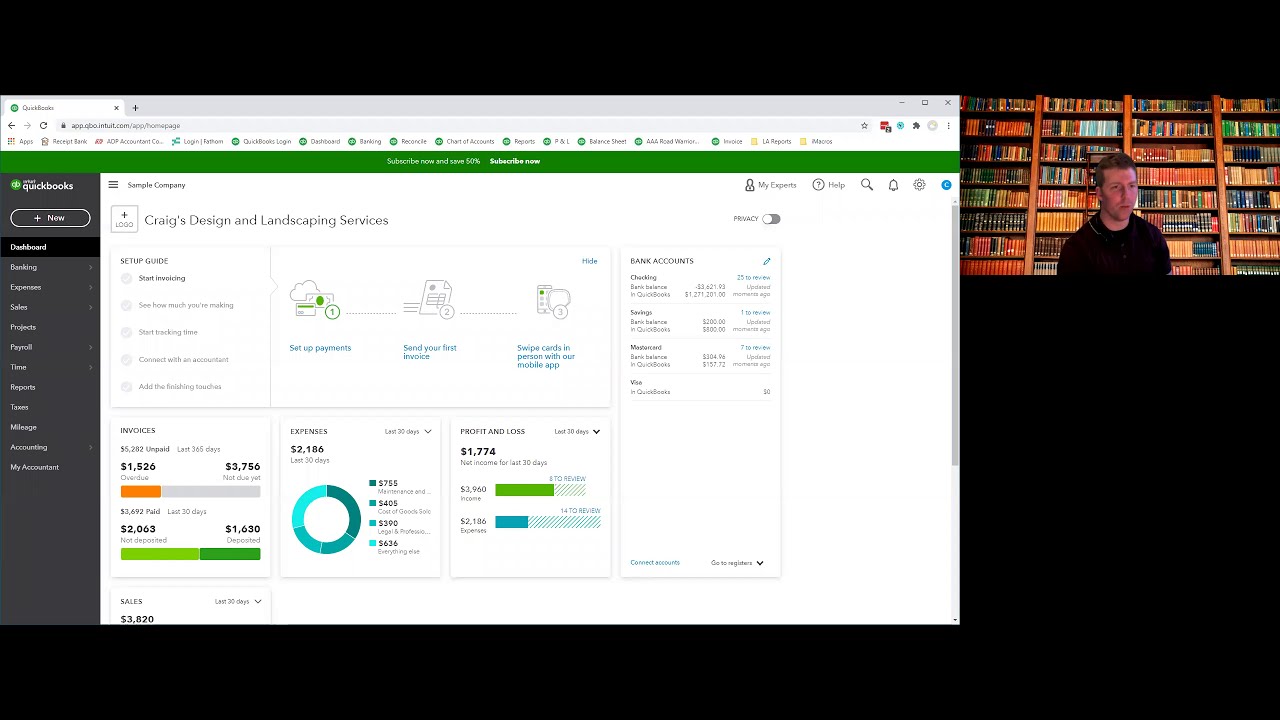
Task: Open the browser extensions puzzle icon
Action: [916, 126]
